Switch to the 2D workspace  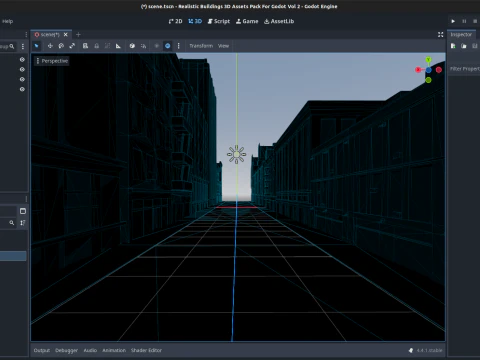pos(175,21)
